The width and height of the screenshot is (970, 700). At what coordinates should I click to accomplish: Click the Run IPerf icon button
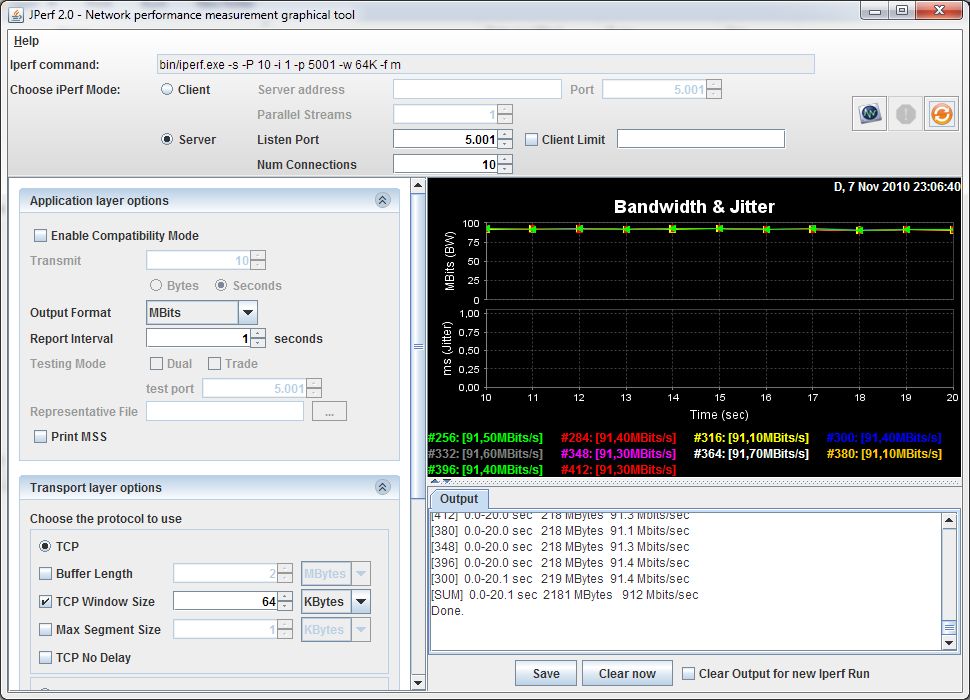point(870,114)
